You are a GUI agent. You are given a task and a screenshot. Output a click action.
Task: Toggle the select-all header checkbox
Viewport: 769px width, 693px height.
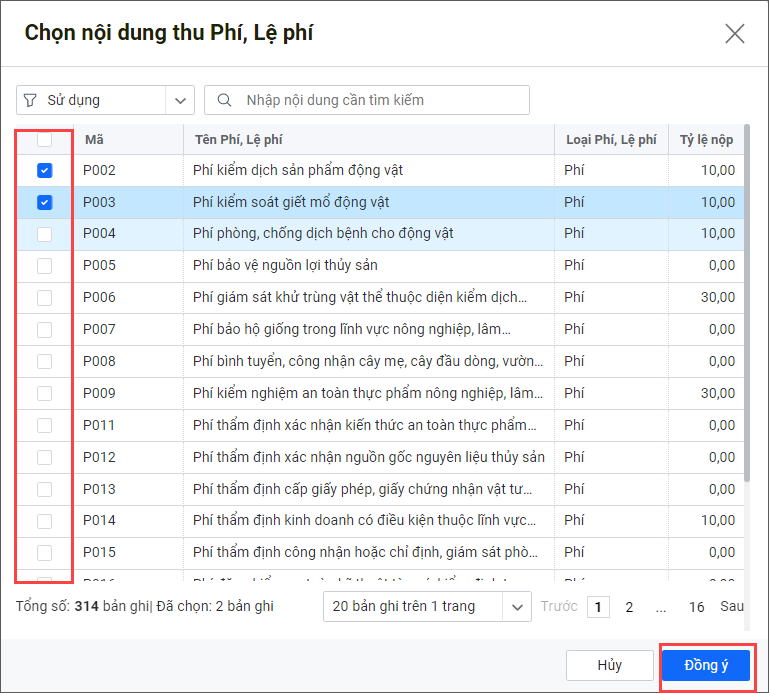click(44, 140)
